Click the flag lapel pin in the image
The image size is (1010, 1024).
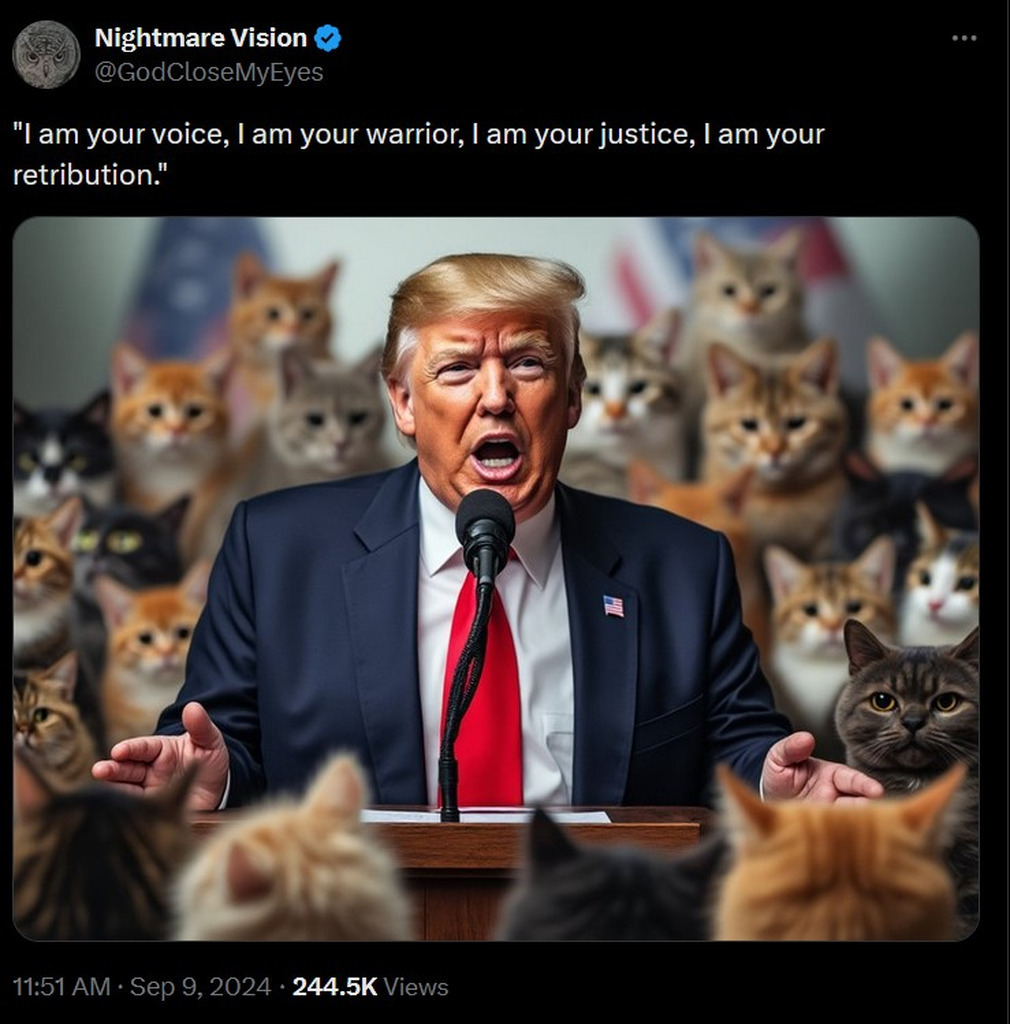614,605
